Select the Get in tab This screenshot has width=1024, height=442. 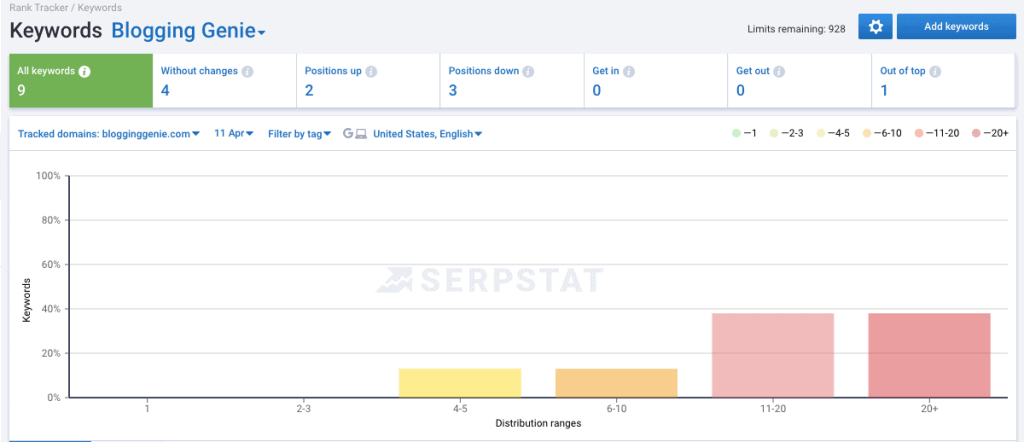(x=656, y=81)
